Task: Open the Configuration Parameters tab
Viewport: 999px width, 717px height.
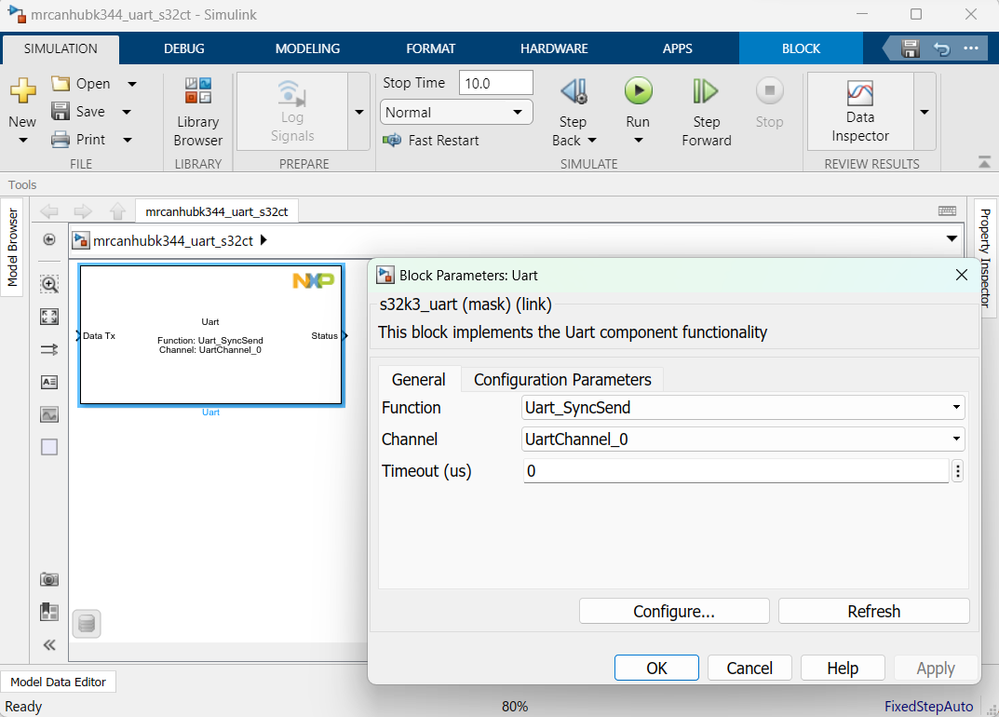Action: coord(563,380)
